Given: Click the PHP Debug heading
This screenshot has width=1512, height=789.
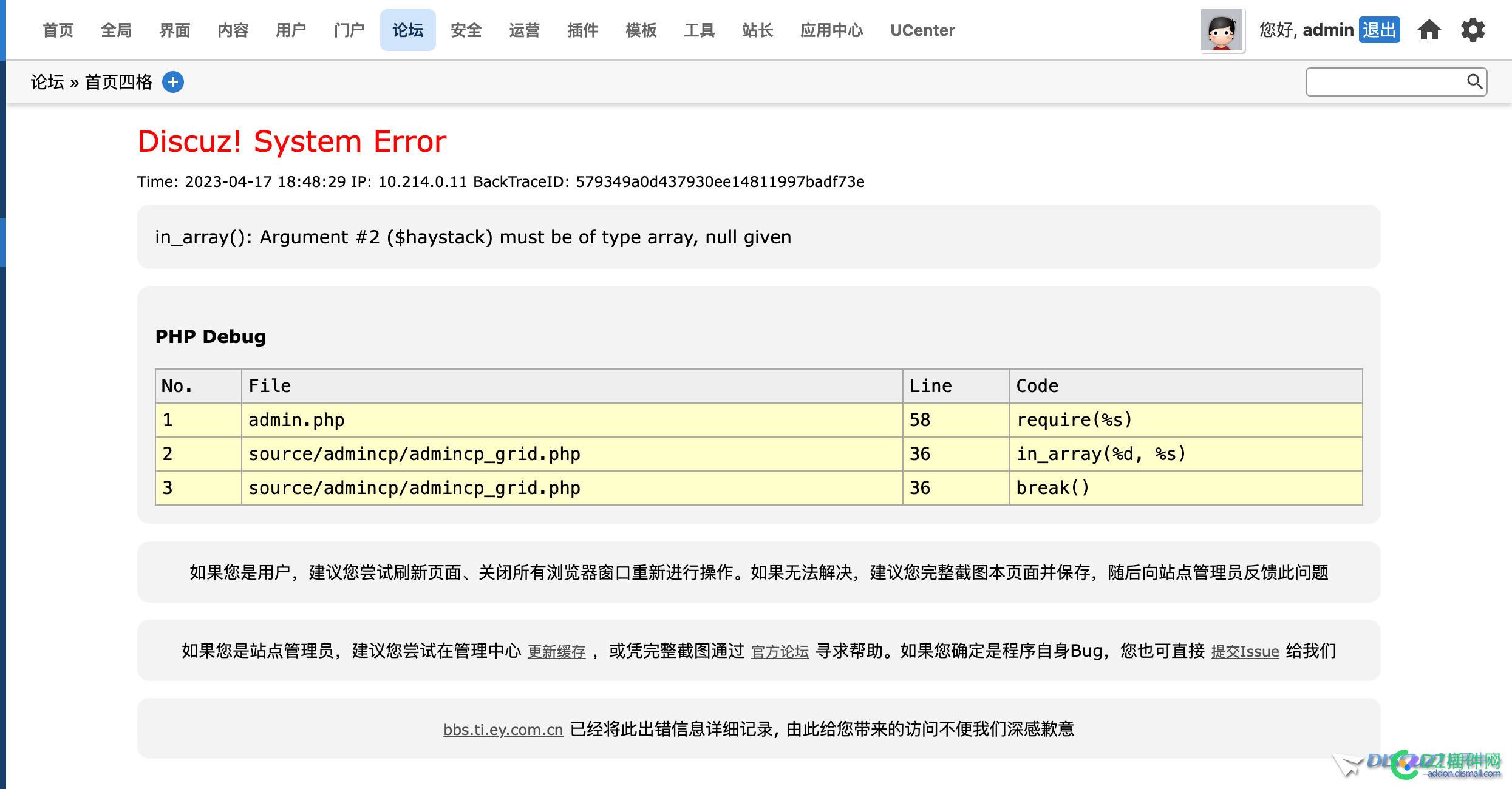Looking at the screenshot, I should coord(211,336).
